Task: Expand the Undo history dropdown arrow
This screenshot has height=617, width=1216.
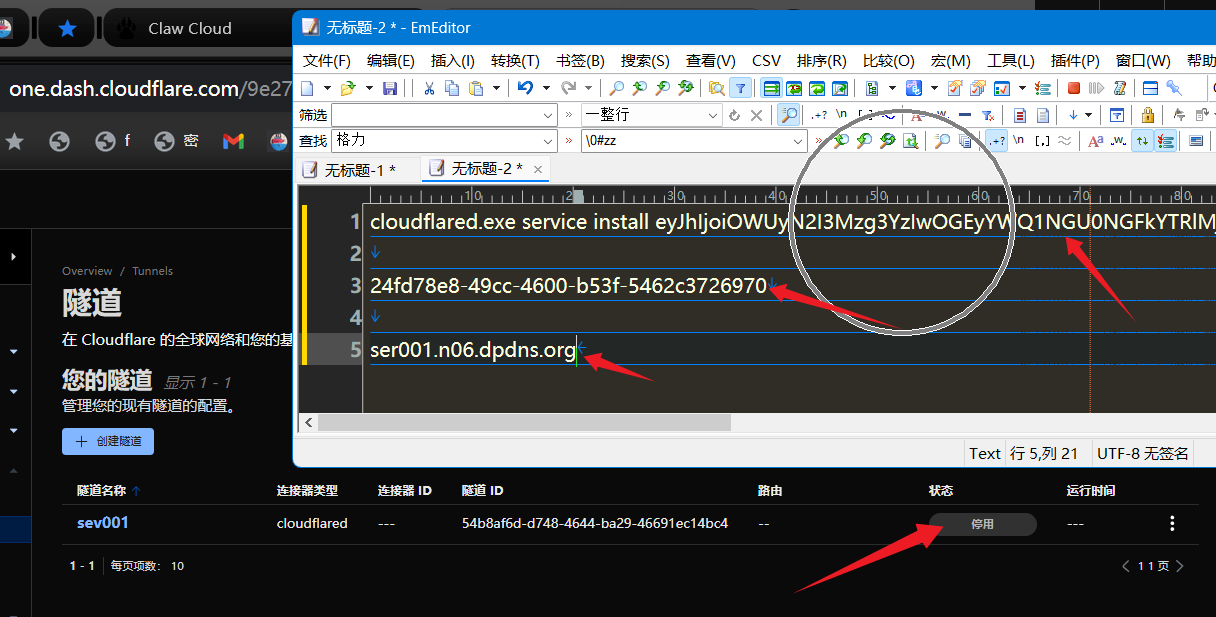Action: point(546,88)
